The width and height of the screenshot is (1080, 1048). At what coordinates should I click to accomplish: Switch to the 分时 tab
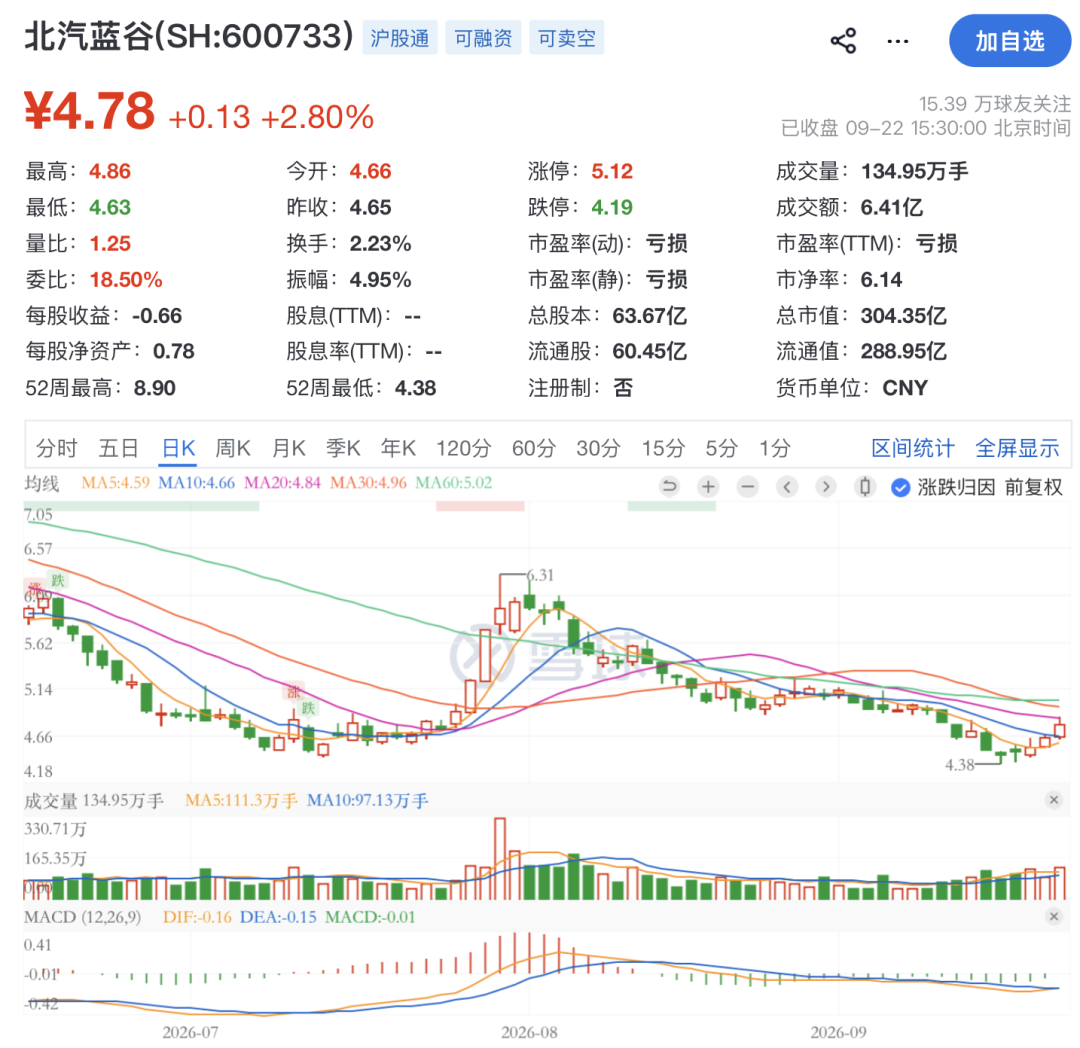pyautogui.click(x=56, y=448)
